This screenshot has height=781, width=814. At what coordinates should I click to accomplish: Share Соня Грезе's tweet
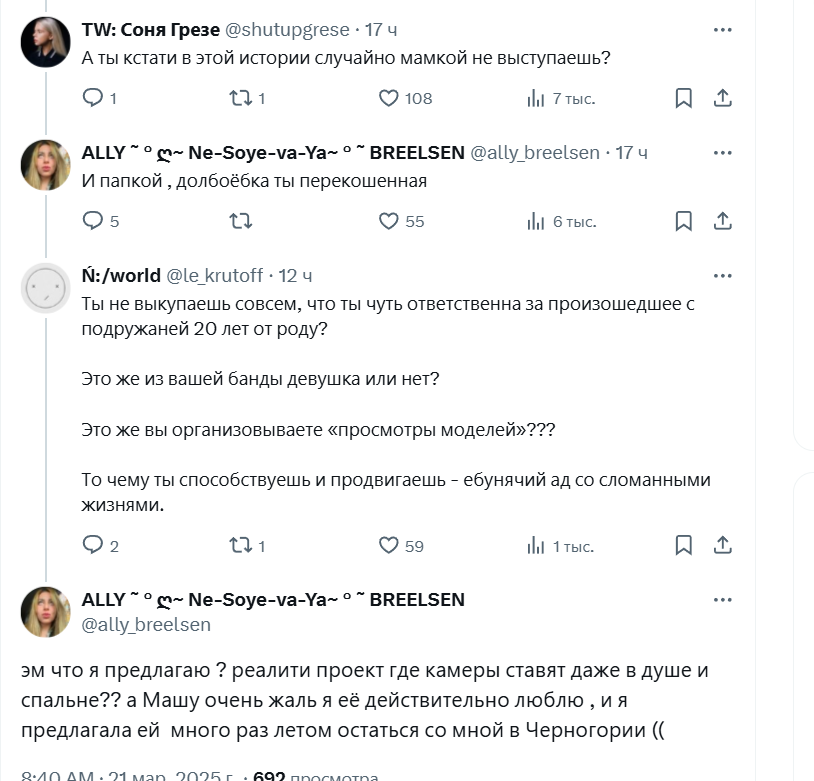tap(723, 98)
